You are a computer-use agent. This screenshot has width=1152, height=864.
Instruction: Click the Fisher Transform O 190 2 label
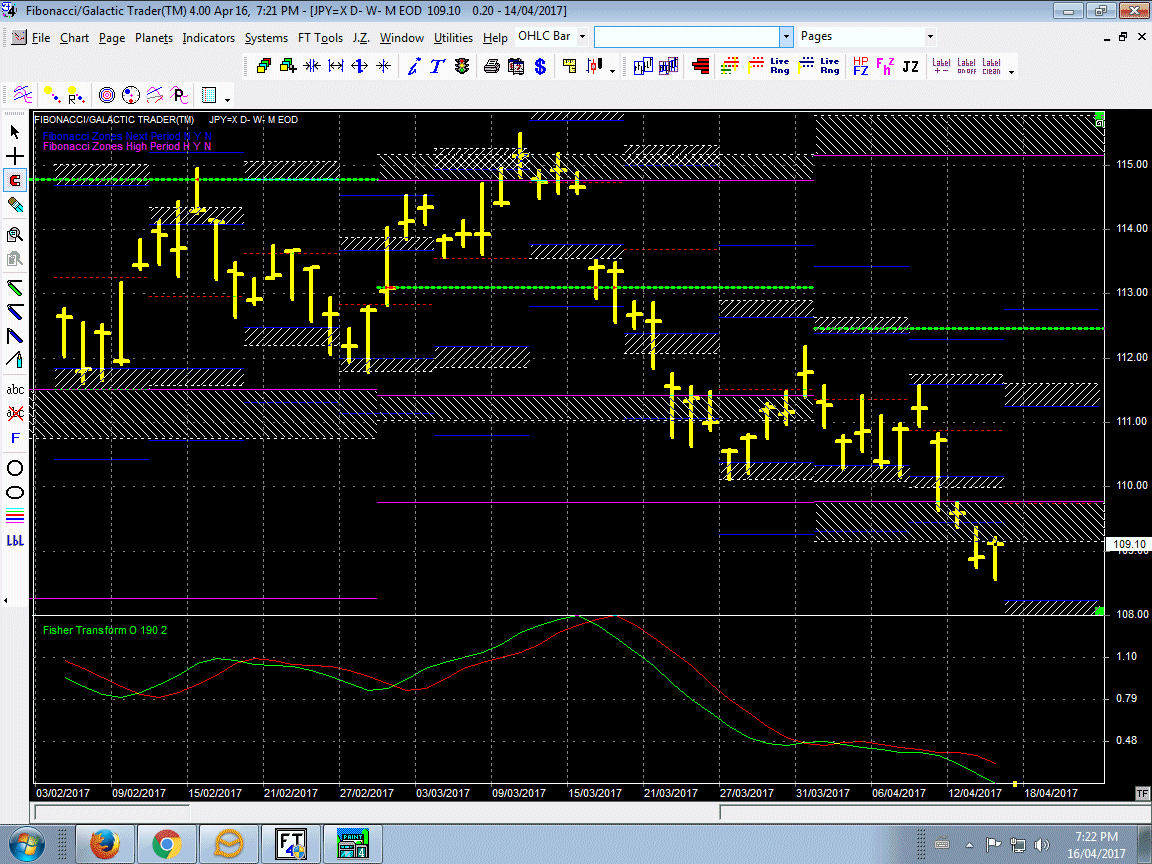105,630
